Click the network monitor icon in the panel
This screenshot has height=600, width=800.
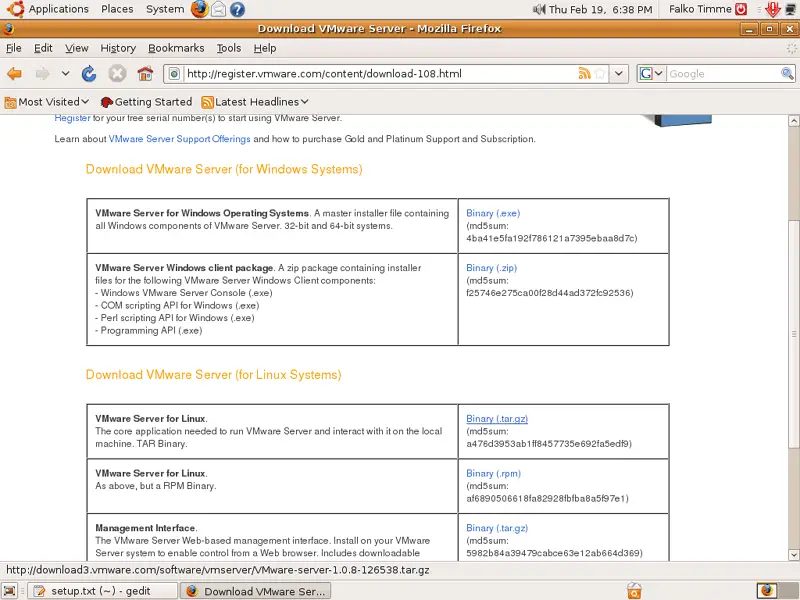pos(791,9)
